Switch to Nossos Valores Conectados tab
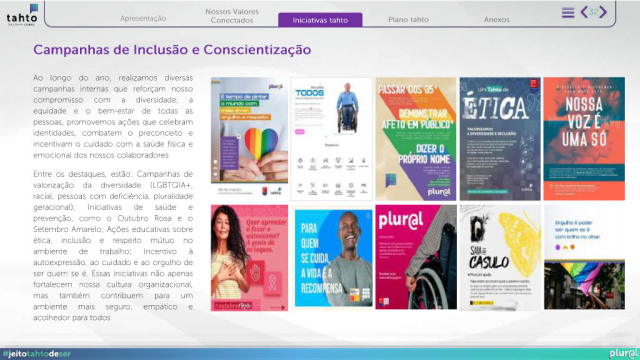 [x=232, y=16]
